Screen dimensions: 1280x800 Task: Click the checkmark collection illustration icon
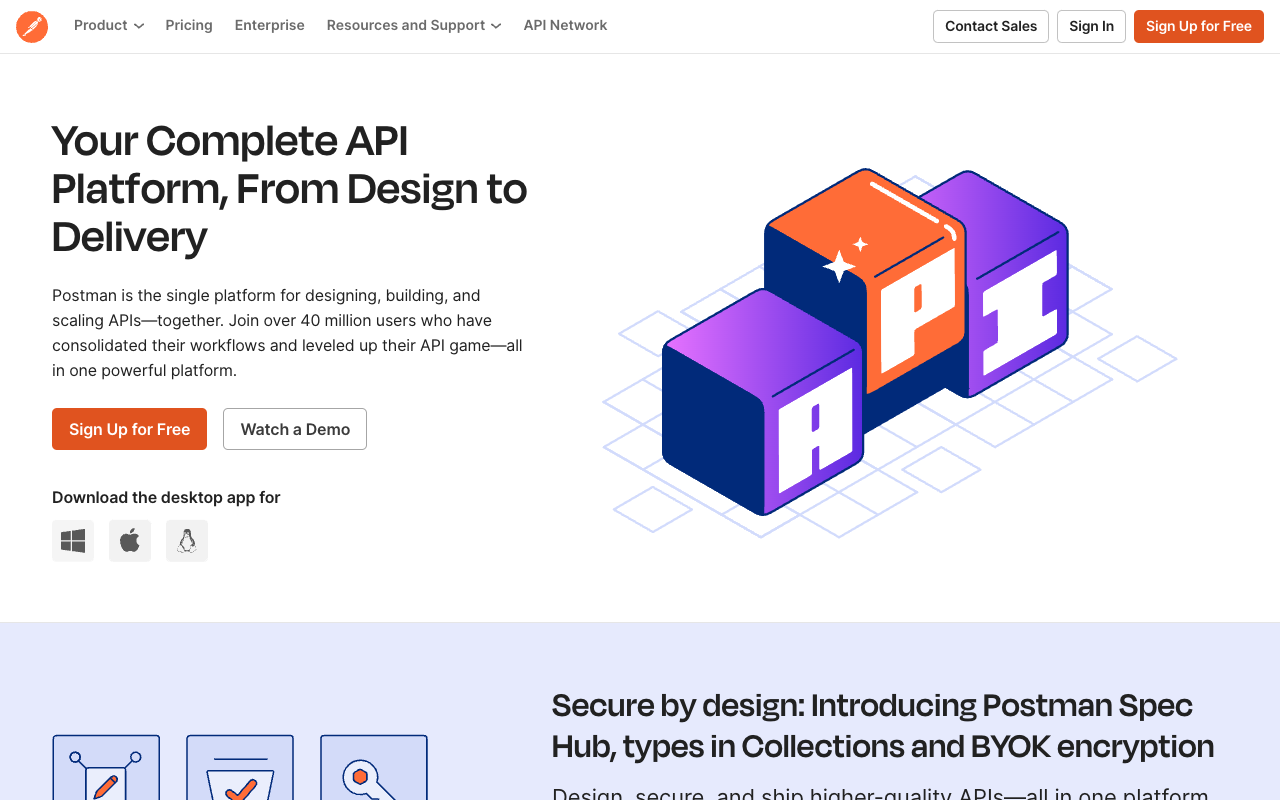[240, 768]
